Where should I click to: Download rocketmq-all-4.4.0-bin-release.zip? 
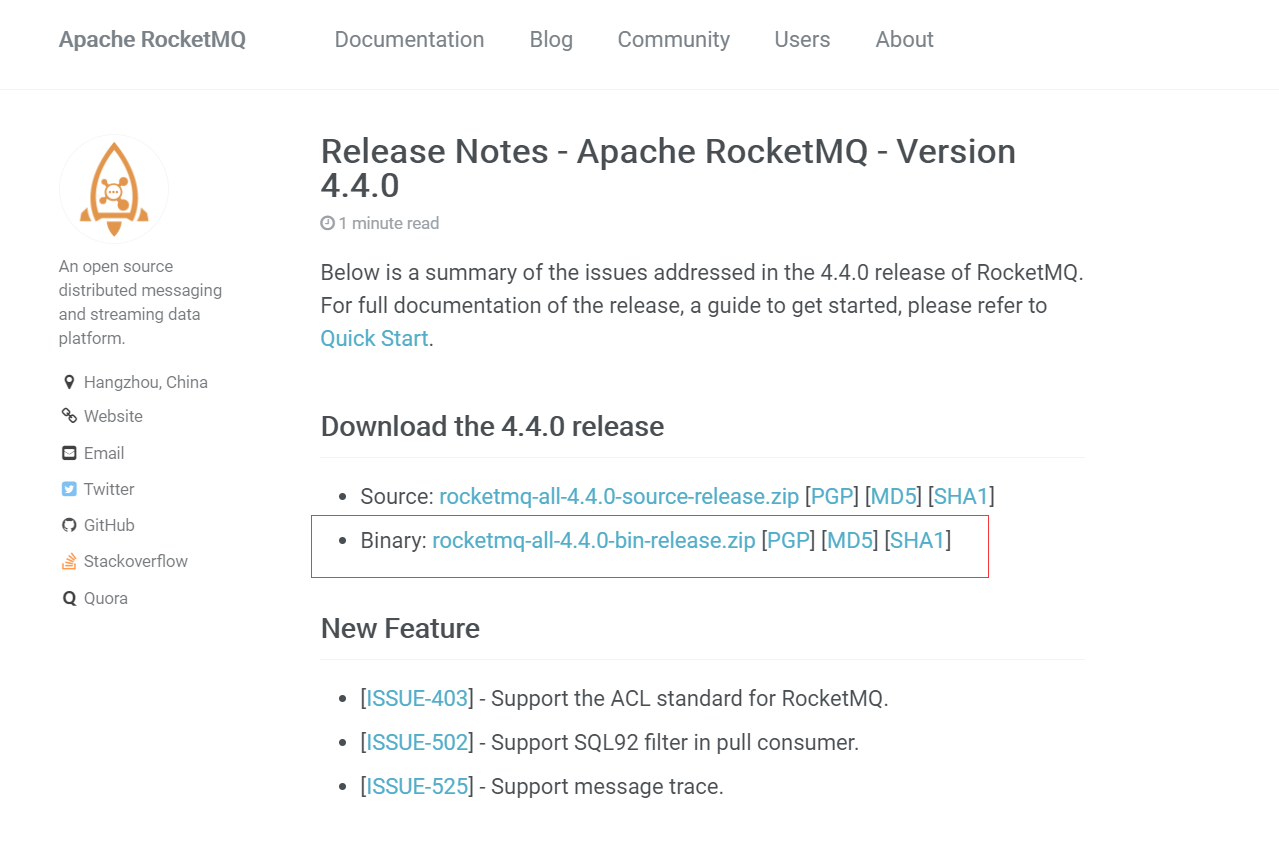(x=594, y=540)
